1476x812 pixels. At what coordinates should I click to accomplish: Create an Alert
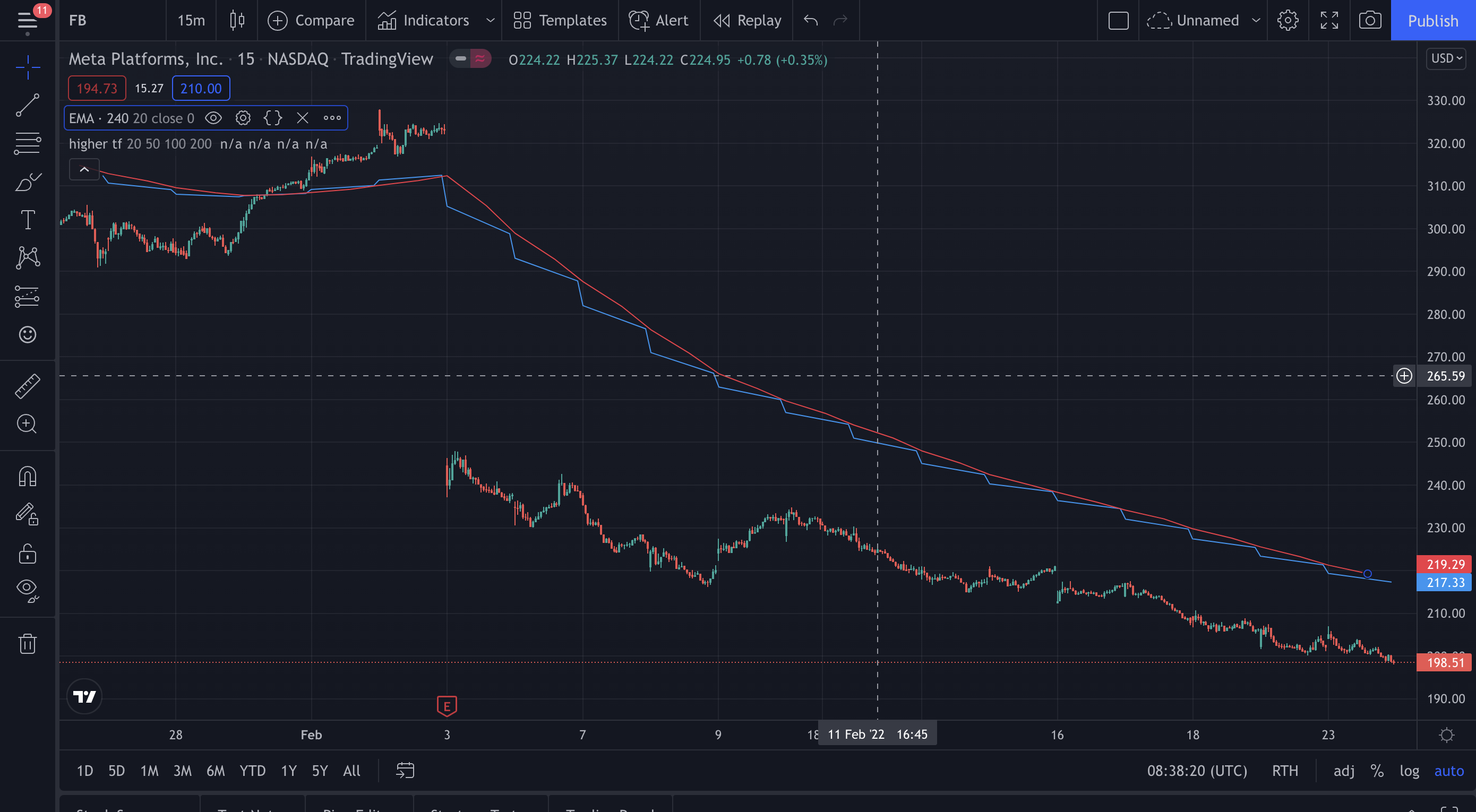click(659, 21)
